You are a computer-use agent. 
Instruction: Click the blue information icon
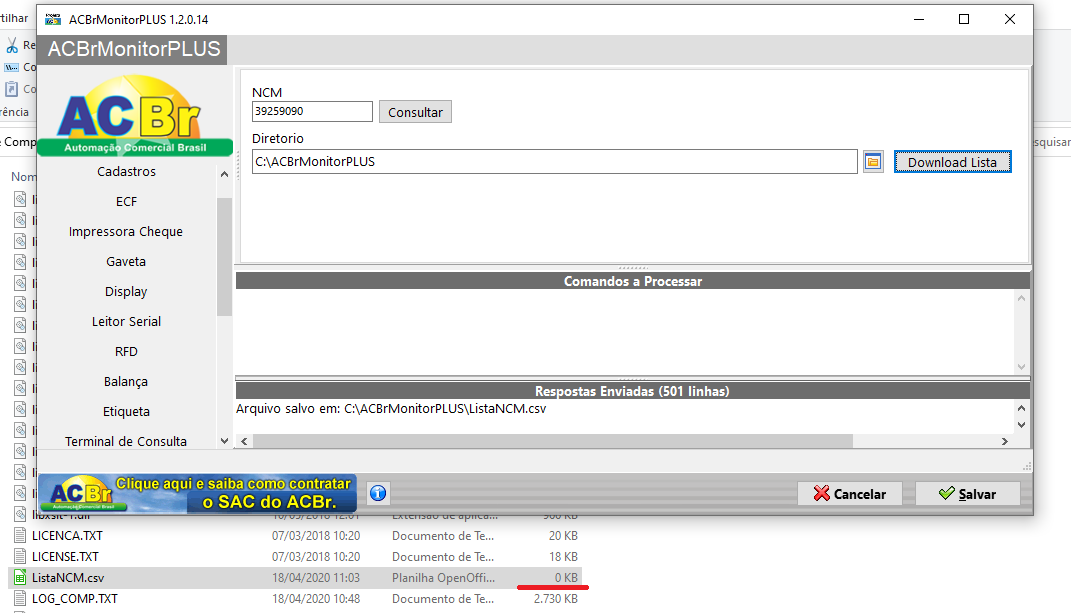point(378,493)
